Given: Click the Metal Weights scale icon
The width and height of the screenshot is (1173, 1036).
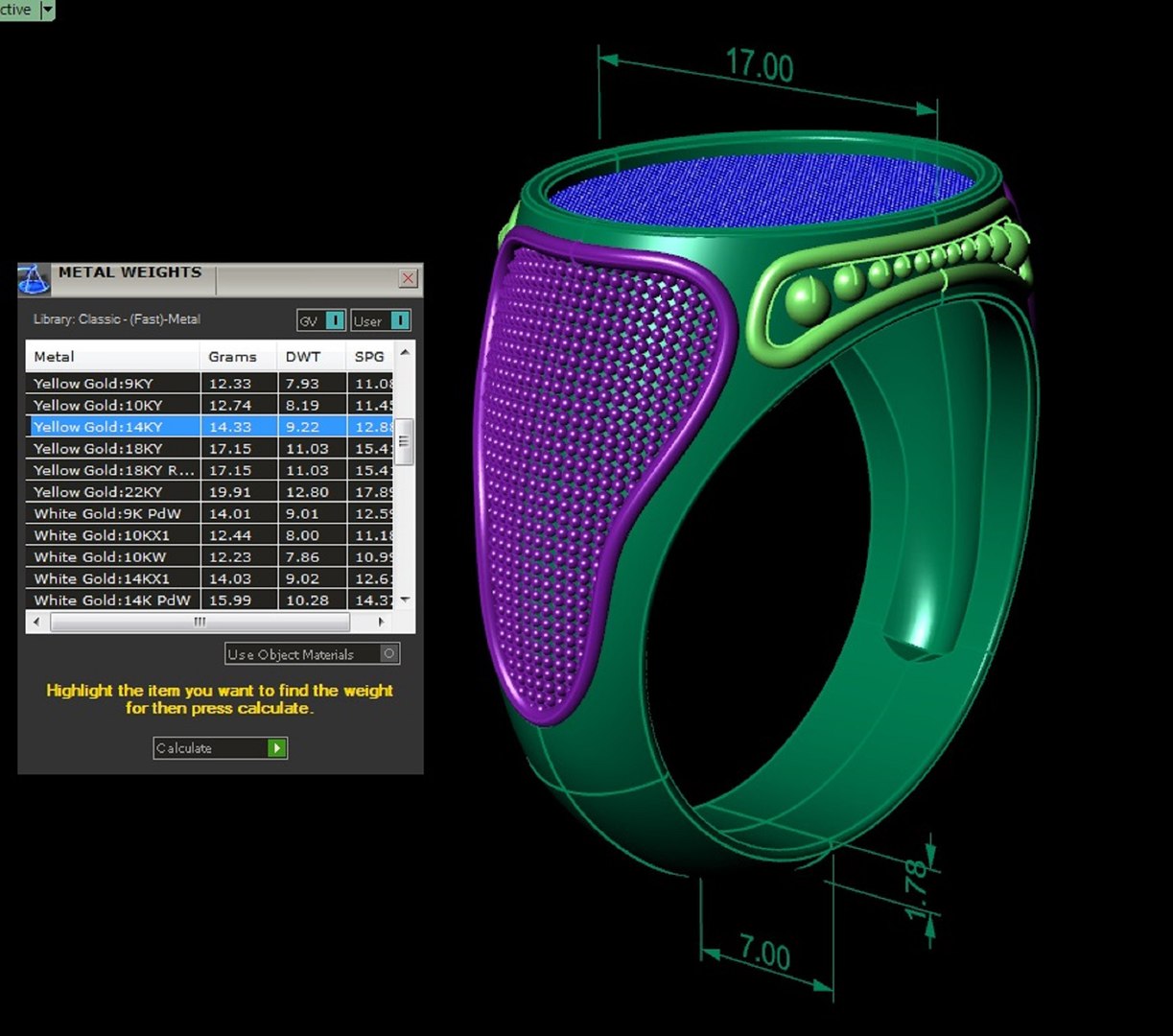Looking at the screenshot, I should pos(34,279).
